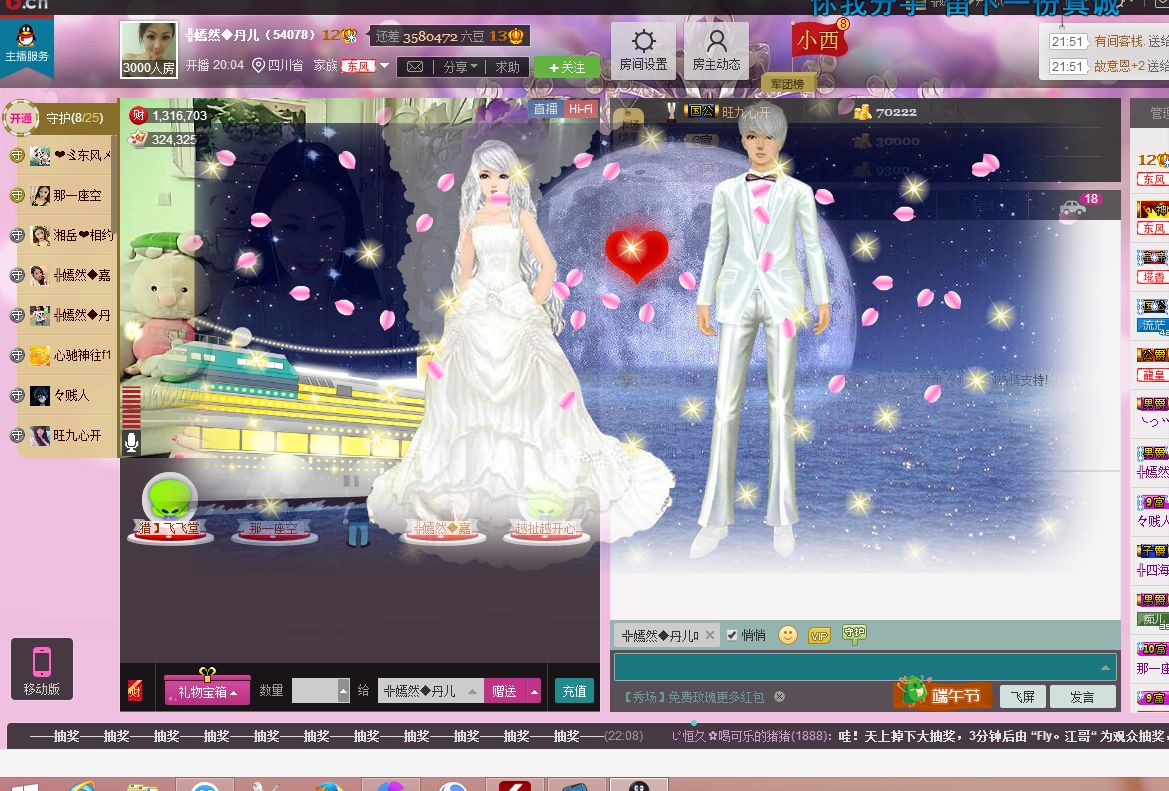The height and width of the screenshot is (791, 1169).
Task: Select guardian ❤ミ东风 in list
Action: click(x=63, y=155)
